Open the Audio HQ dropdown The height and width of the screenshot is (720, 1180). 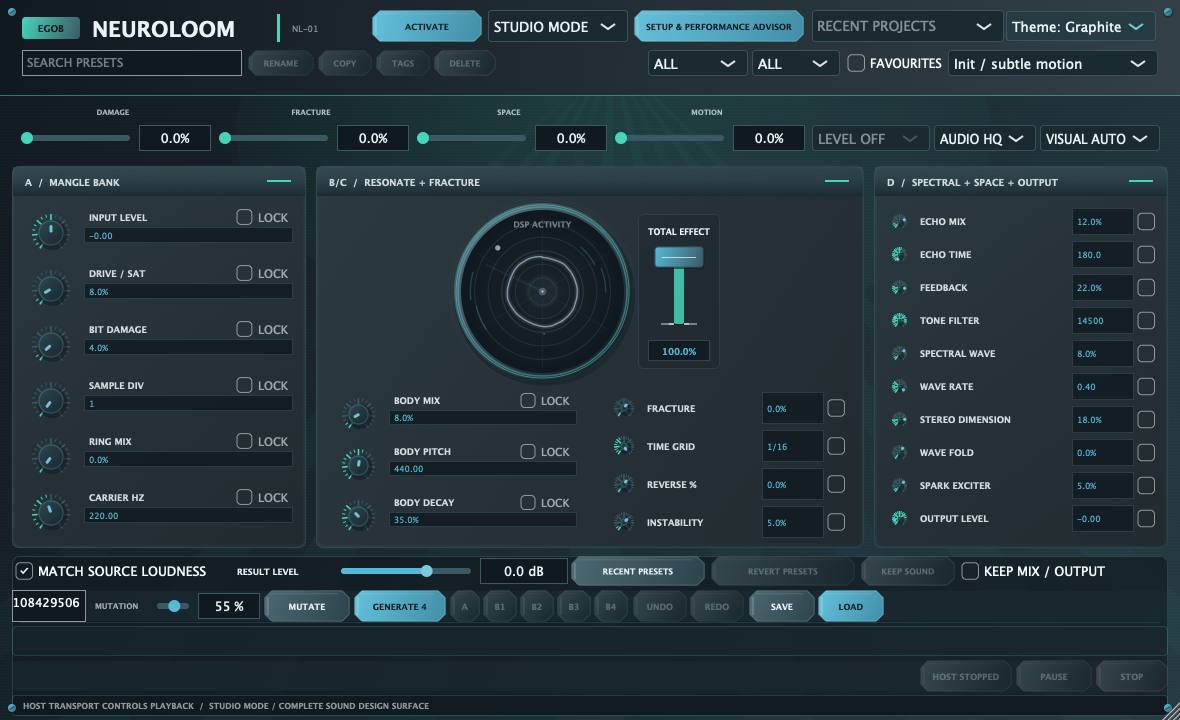[x=984, y=138]
